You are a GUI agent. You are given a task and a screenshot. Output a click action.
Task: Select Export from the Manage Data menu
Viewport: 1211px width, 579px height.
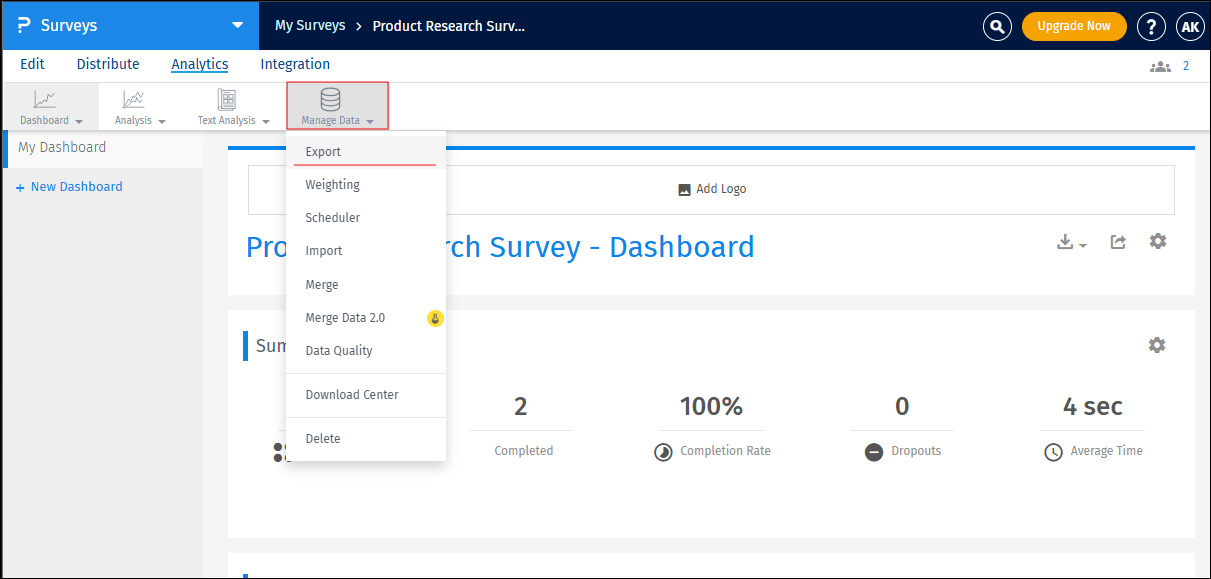click(322, 151)
